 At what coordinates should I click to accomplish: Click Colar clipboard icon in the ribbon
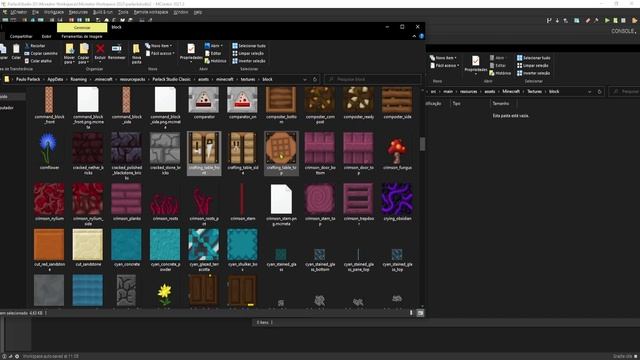pyautogui.click(x=16, y=49)
